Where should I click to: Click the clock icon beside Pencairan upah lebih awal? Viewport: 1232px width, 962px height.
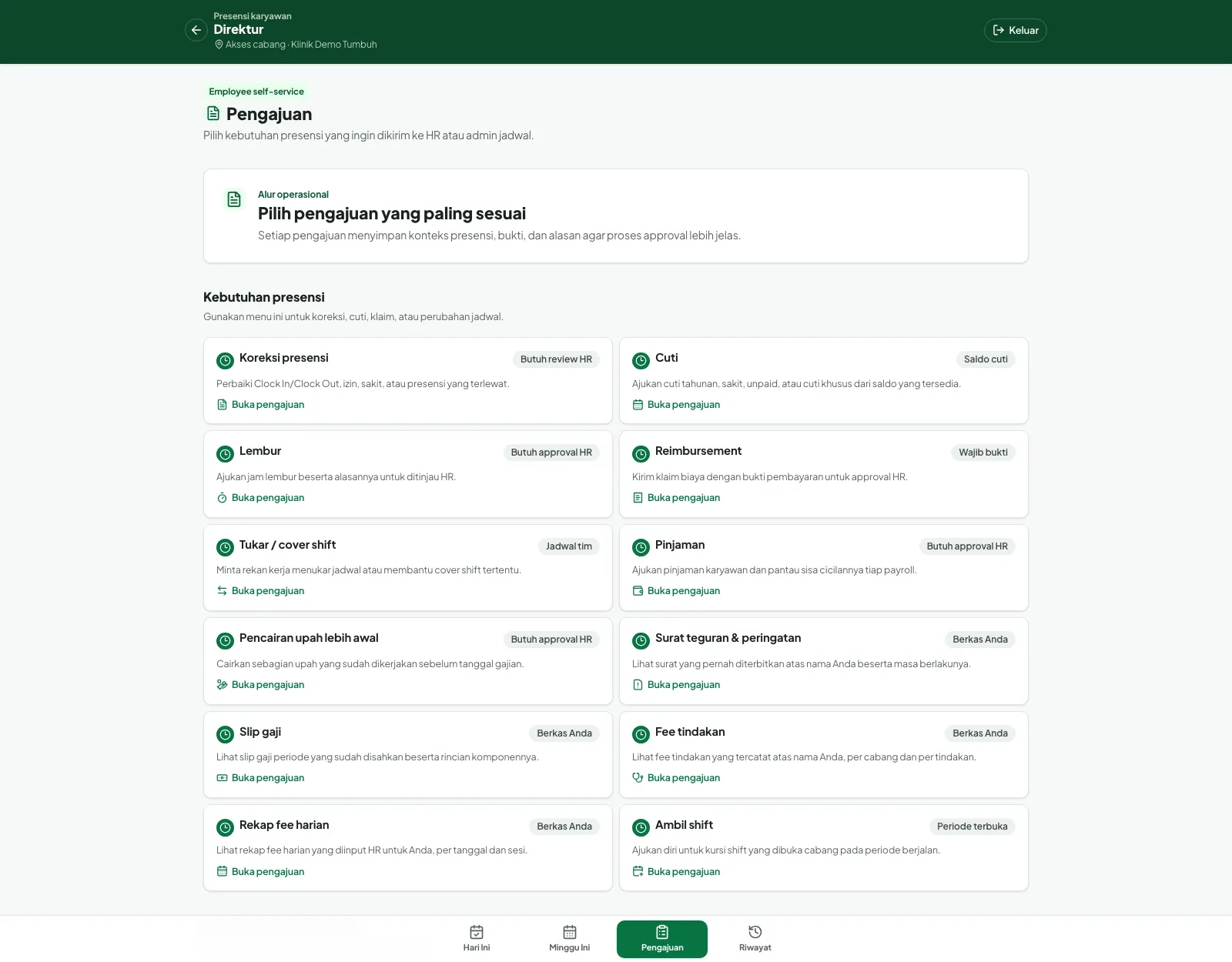(225, 640)
